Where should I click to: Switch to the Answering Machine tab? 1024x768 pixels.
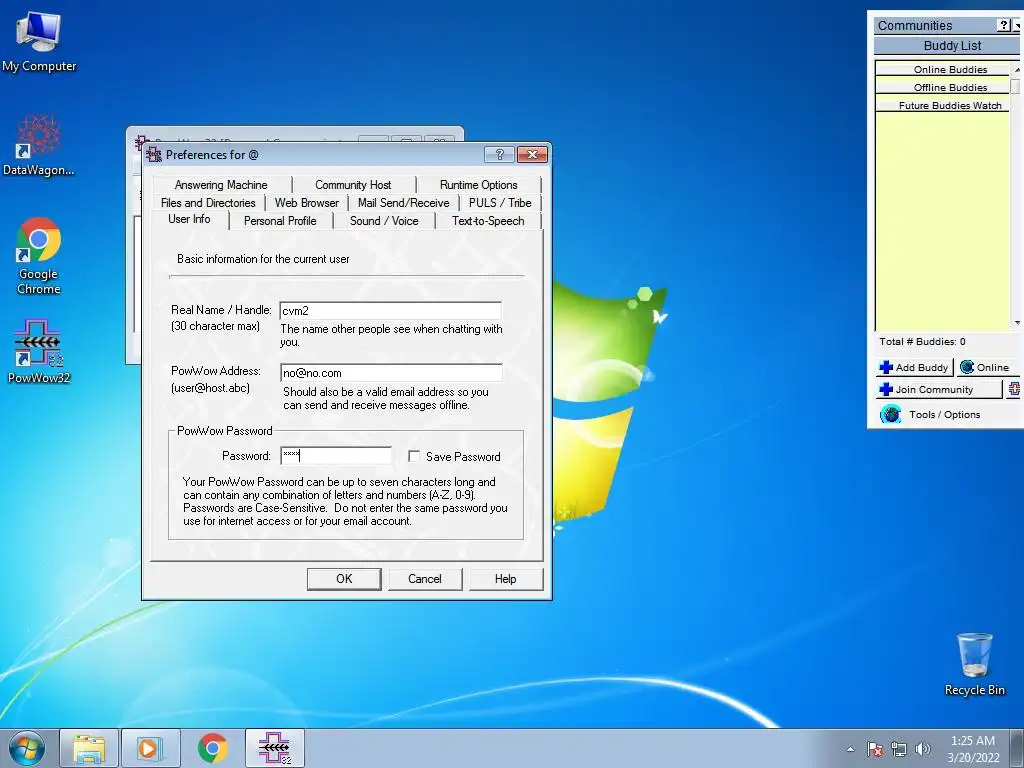pyautogui.click(x=221, y=185)
